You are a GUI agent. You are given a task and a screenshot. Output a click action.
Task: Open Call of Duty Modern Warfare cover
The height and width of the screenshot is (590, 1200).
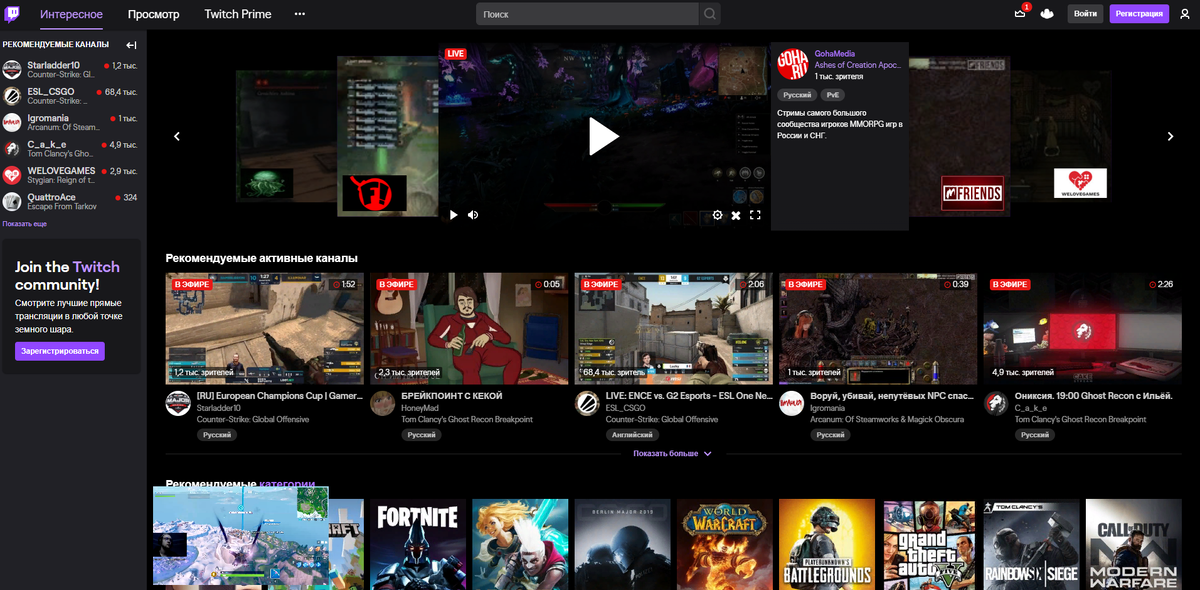[1133, 545]
